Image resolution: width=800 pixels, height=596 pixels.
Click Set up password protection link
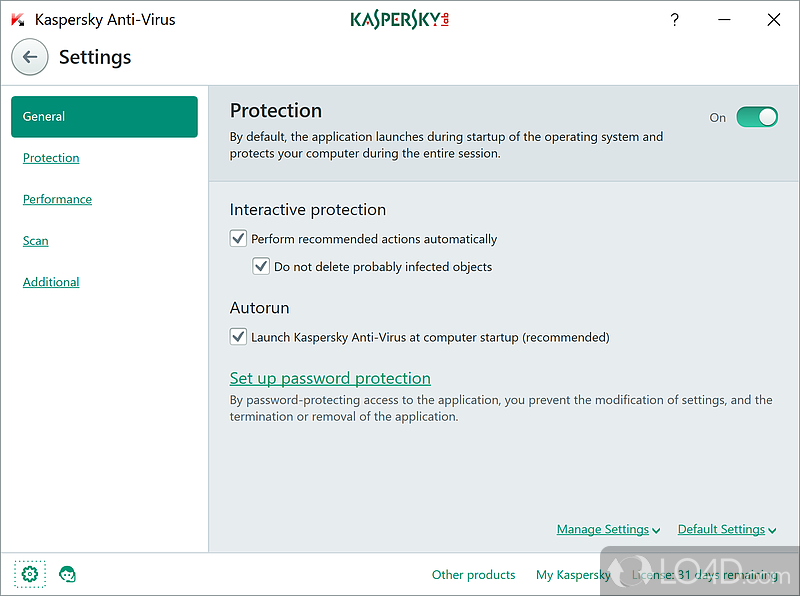coord(330,378)
